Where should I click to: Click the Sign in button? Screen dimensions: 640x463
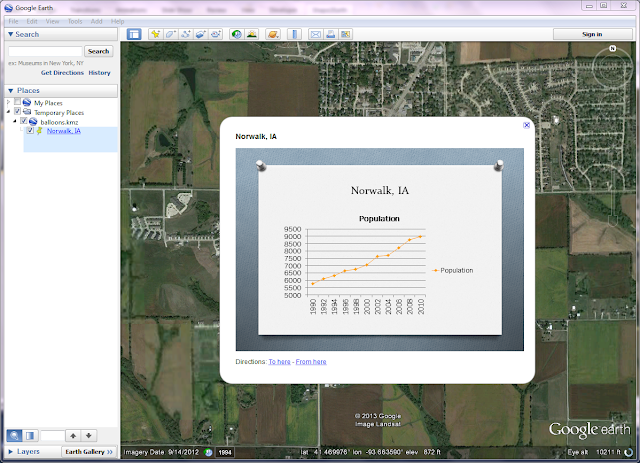pos(592,34)
